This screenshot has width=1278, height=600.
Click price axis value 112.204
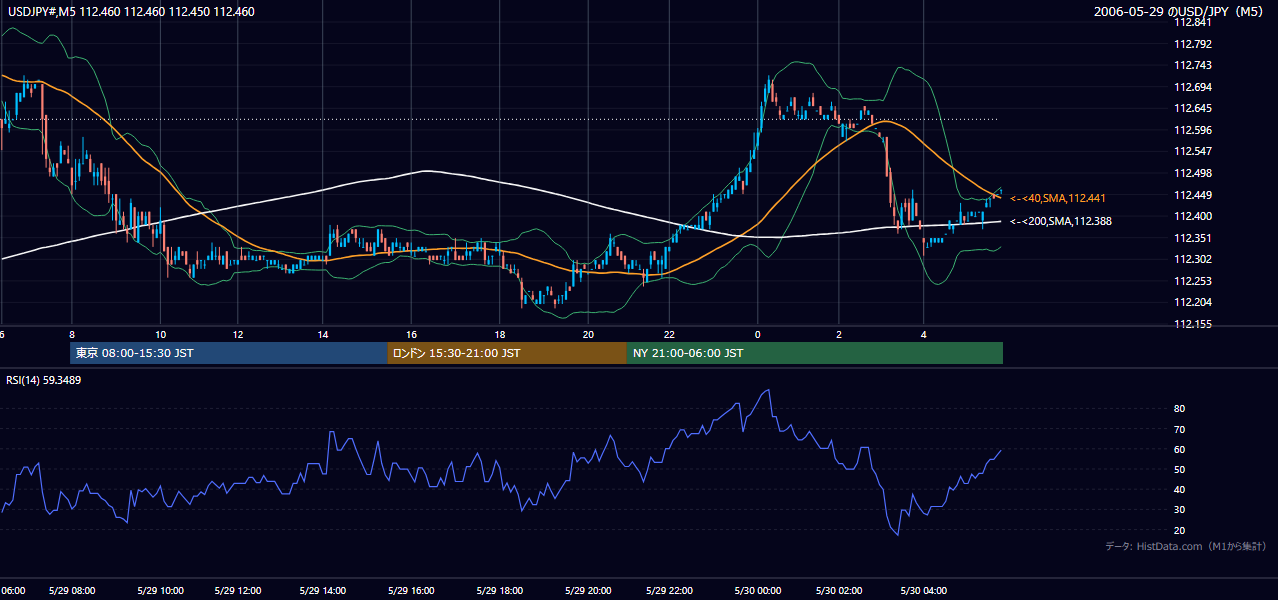click(1194, 302)
